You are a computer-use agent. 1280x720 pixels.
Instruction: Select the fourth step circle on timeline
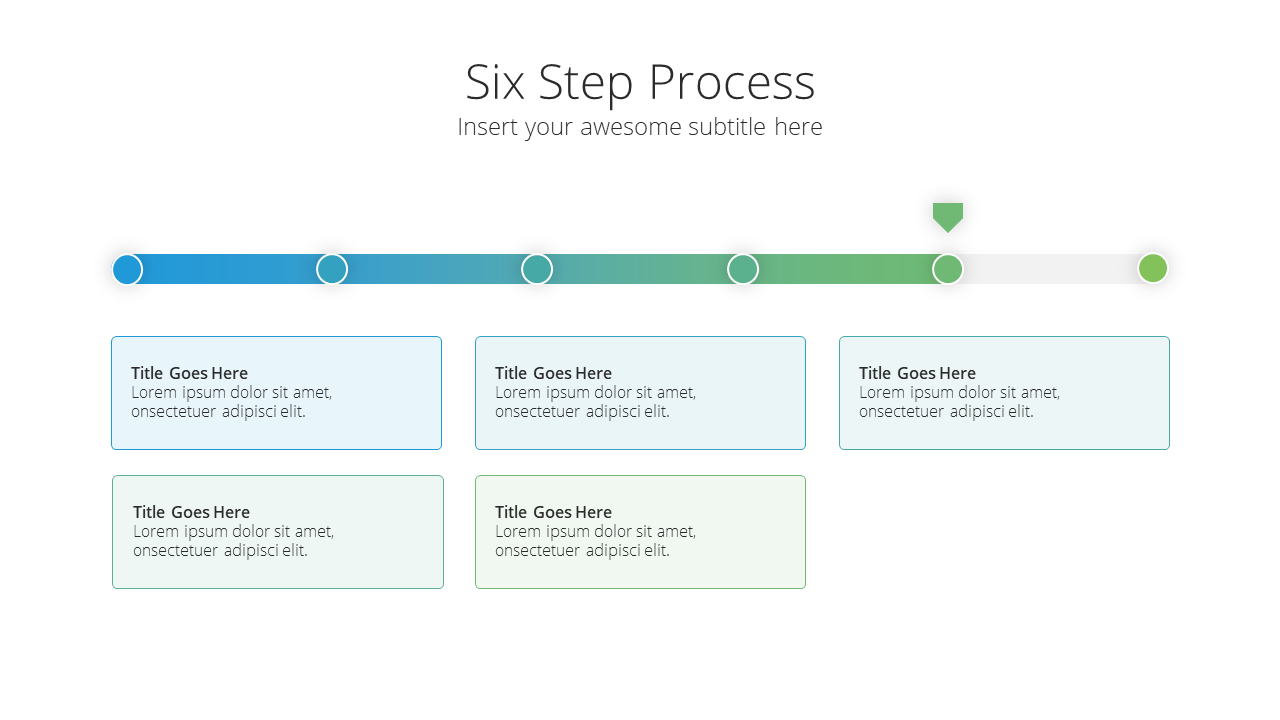point(743,269)
